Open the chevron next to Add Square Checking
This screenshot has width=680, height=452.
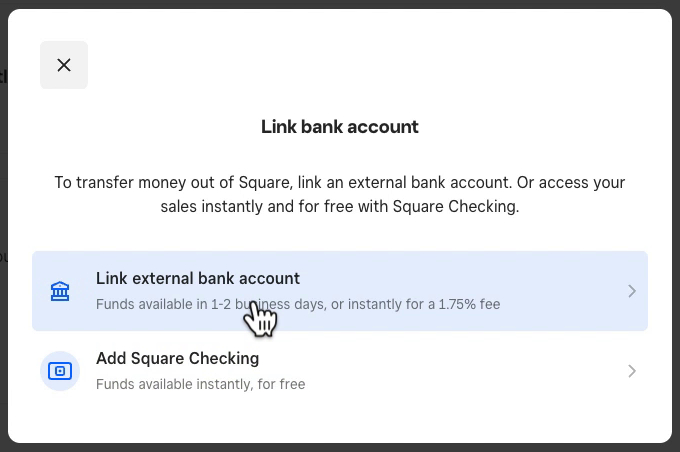coord(632,371)
